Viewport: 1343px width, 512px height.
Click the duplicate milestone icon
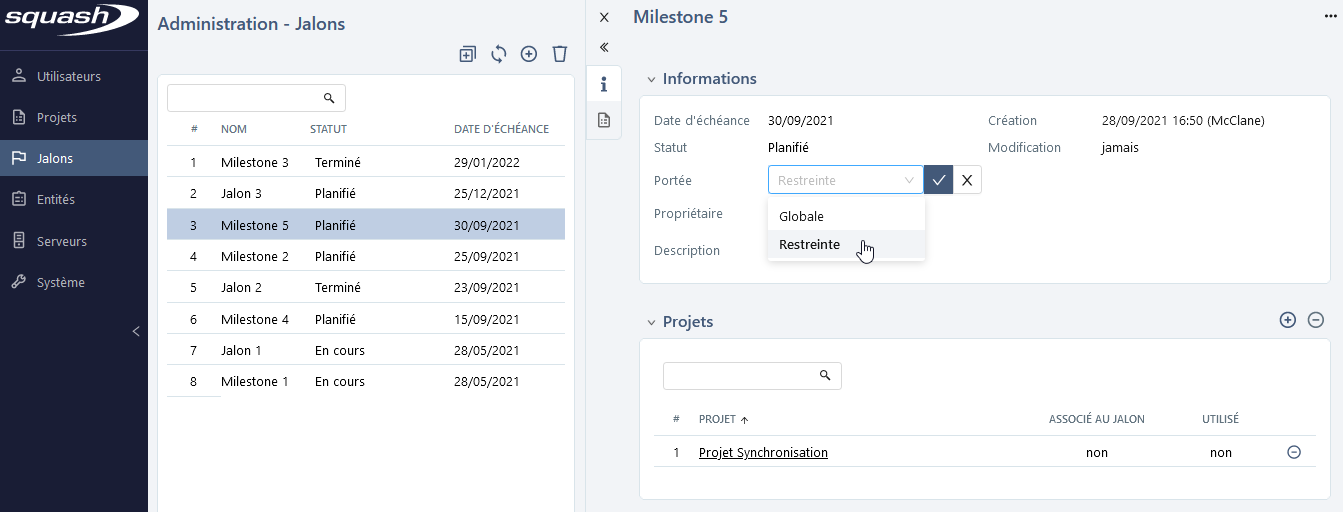click(467, 54)
